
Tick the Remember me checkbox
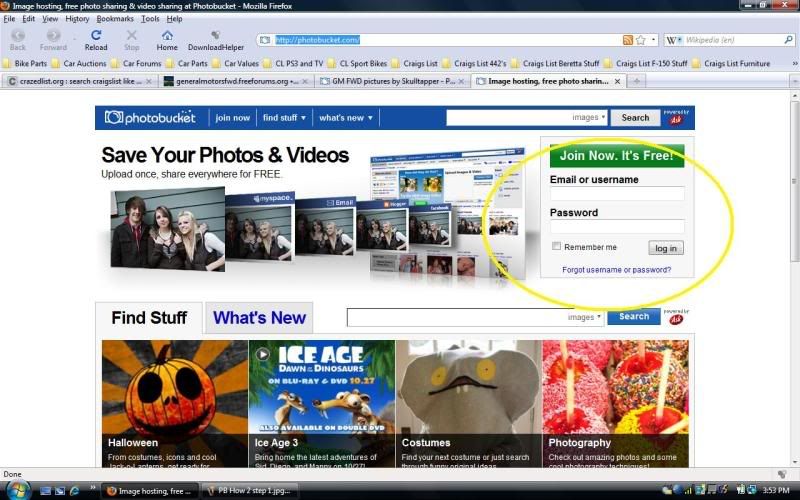[556, 246]
